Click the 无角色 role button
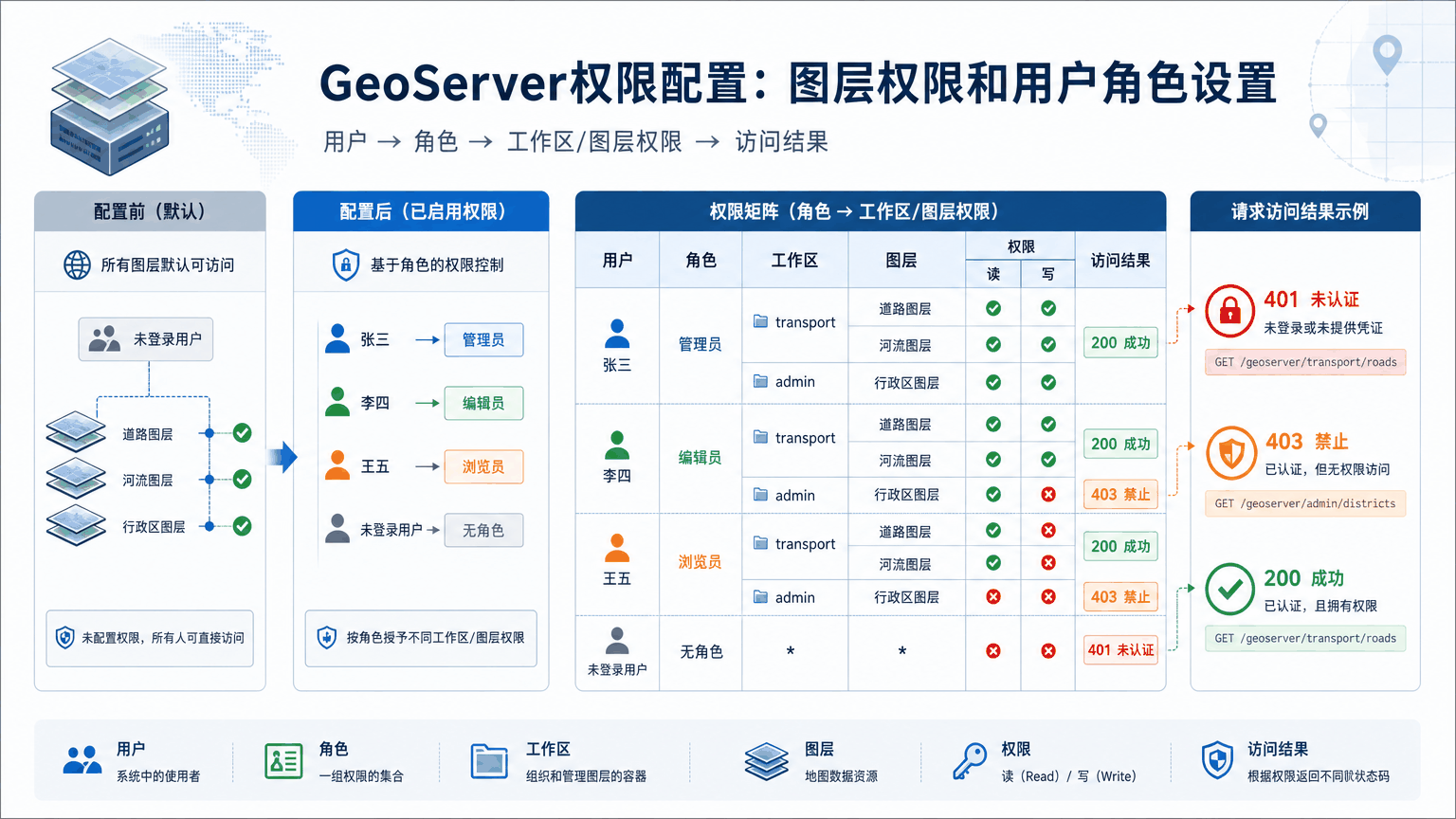 (x=483, y=530)
